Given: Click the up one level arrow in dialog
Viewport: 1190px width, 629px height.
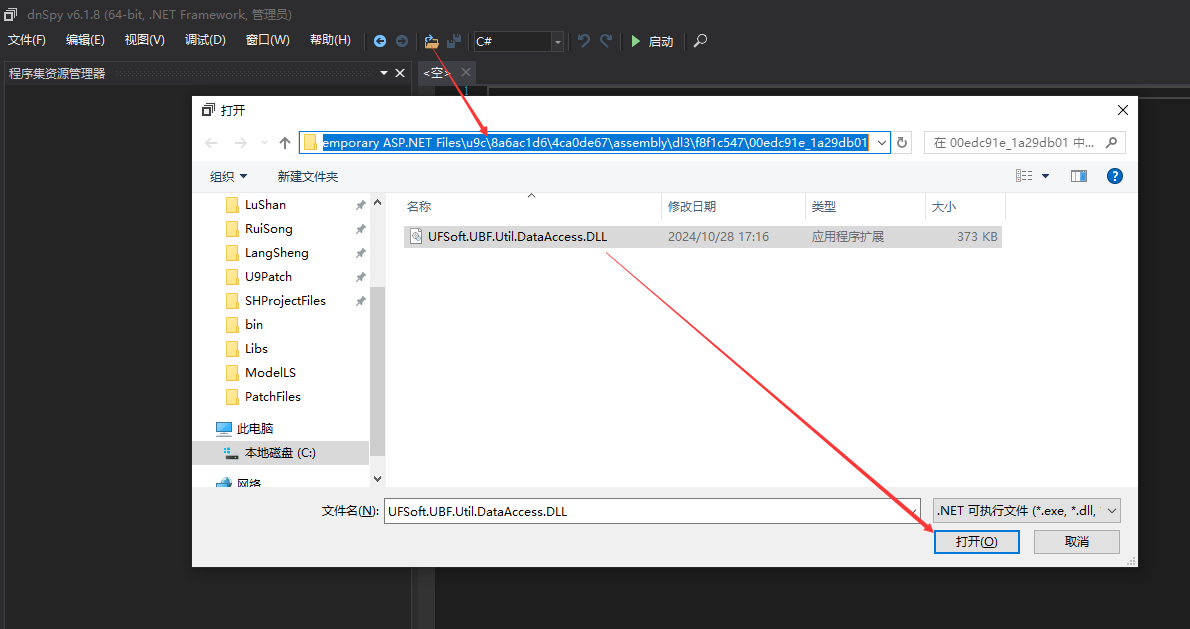Looking at the screenshot, I should (x=285, y=143).
